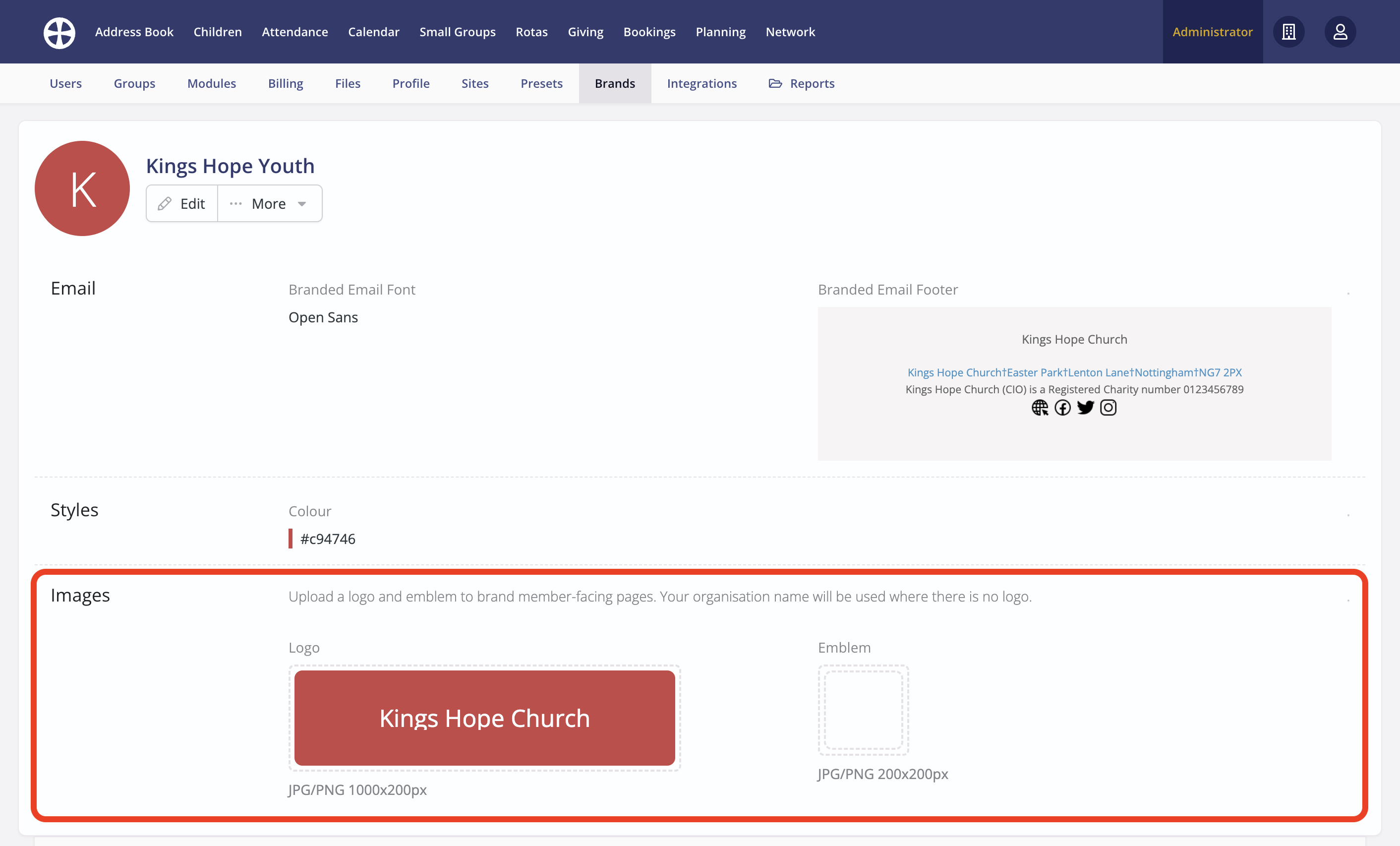This screenshot has width=1400, height=846.
Task: Open the user account icon menu
Action: tap(1340, 32)
